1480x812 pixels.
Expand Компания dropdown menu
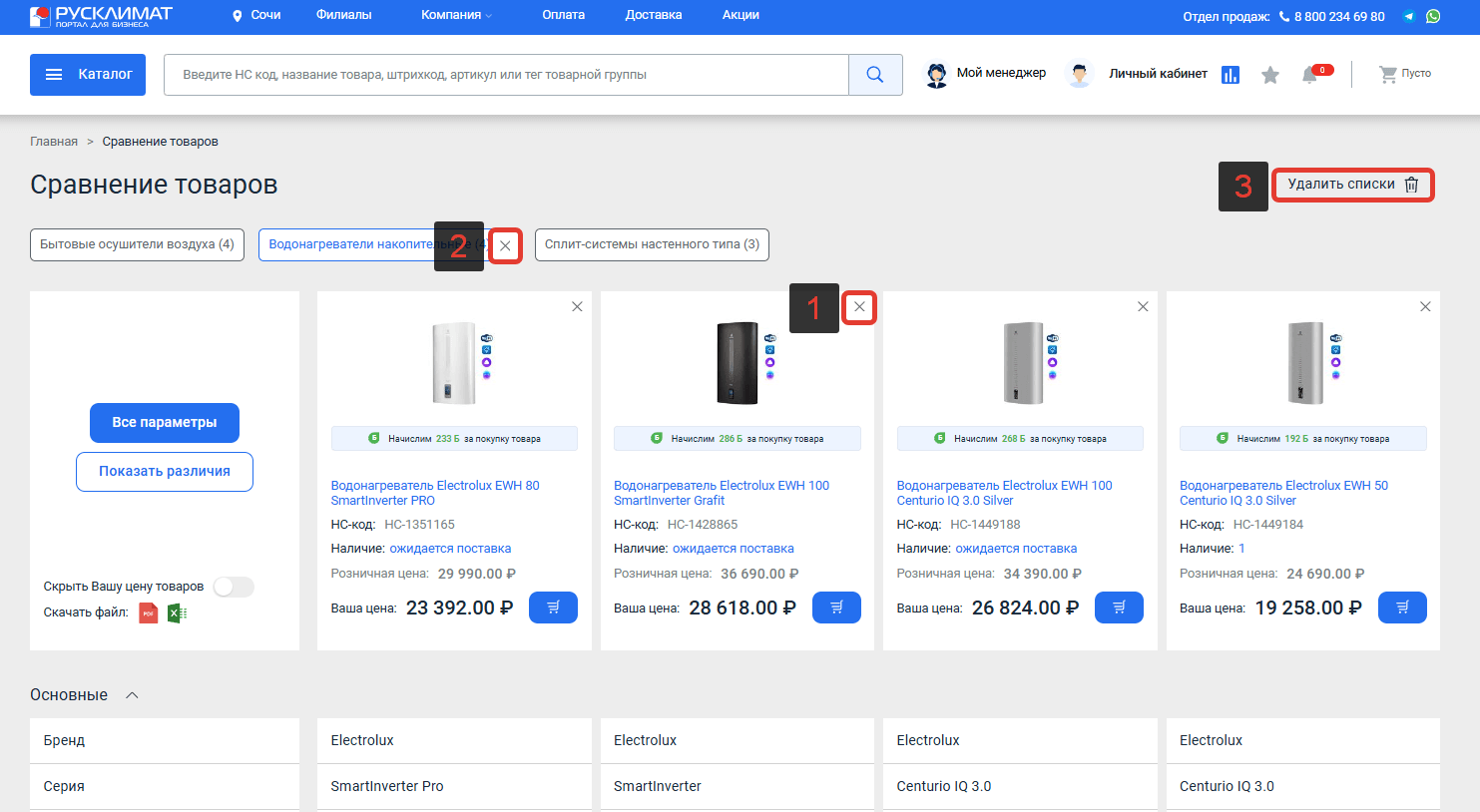pyautogui.click(x=457, y=15)
